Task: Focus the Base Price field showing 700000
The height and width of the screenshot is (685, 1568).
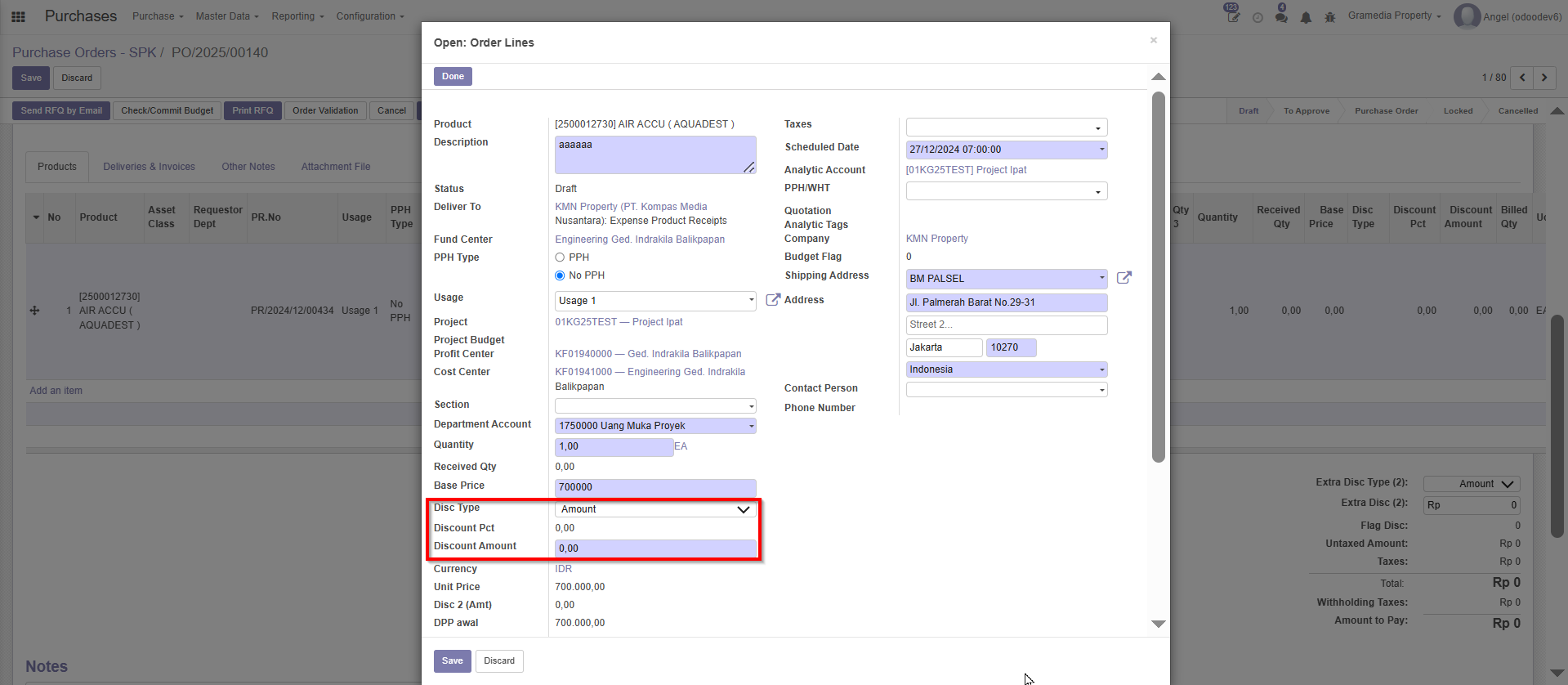Action: (x=655, y=487)
